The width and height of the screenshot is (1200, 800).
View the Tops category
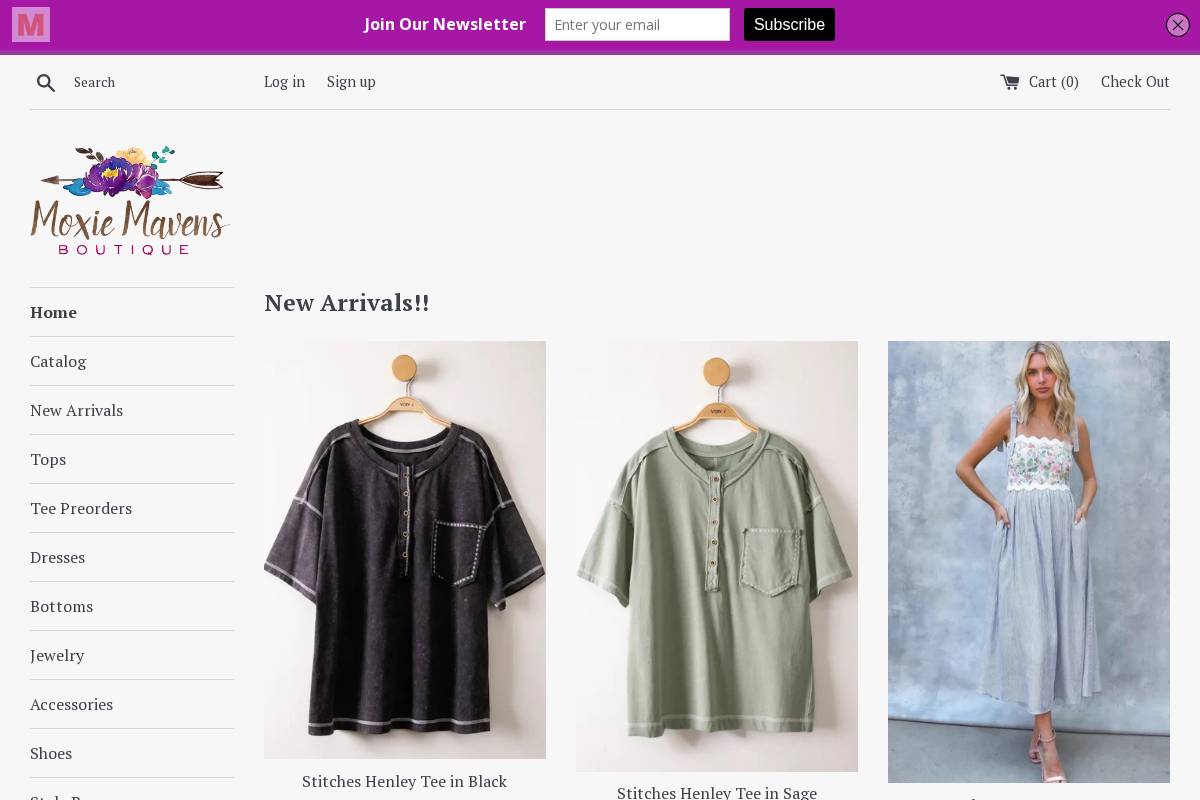48,459
